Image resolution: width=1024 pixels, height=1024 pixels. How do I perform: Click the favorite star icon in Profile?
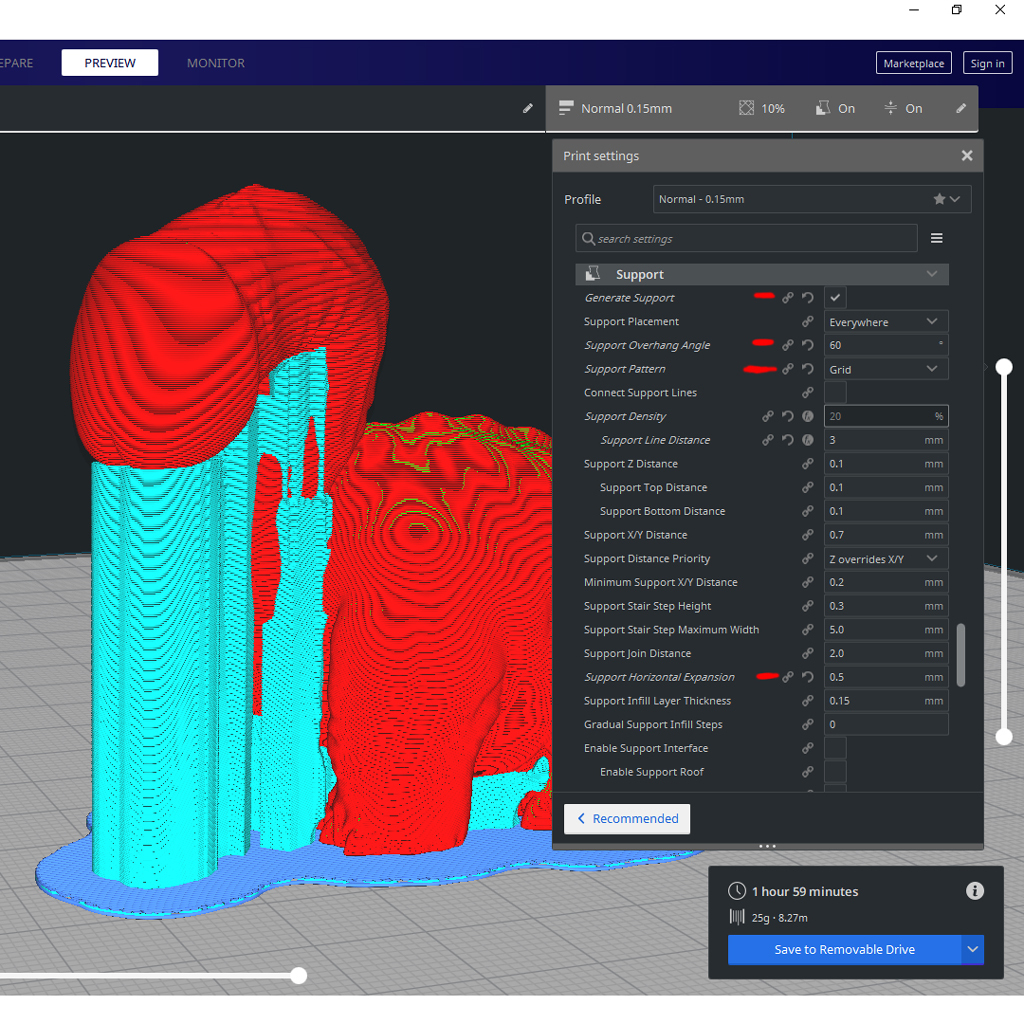click(939, 199)
